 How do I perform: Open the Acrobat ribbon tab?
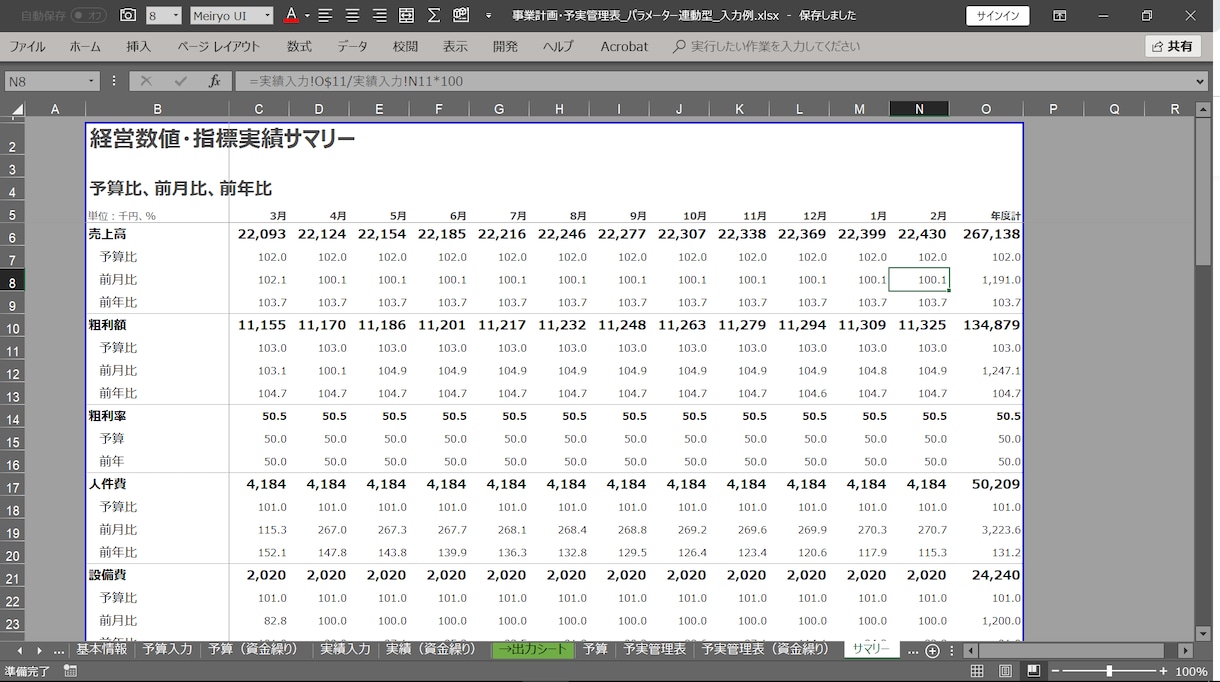[624, 46]
